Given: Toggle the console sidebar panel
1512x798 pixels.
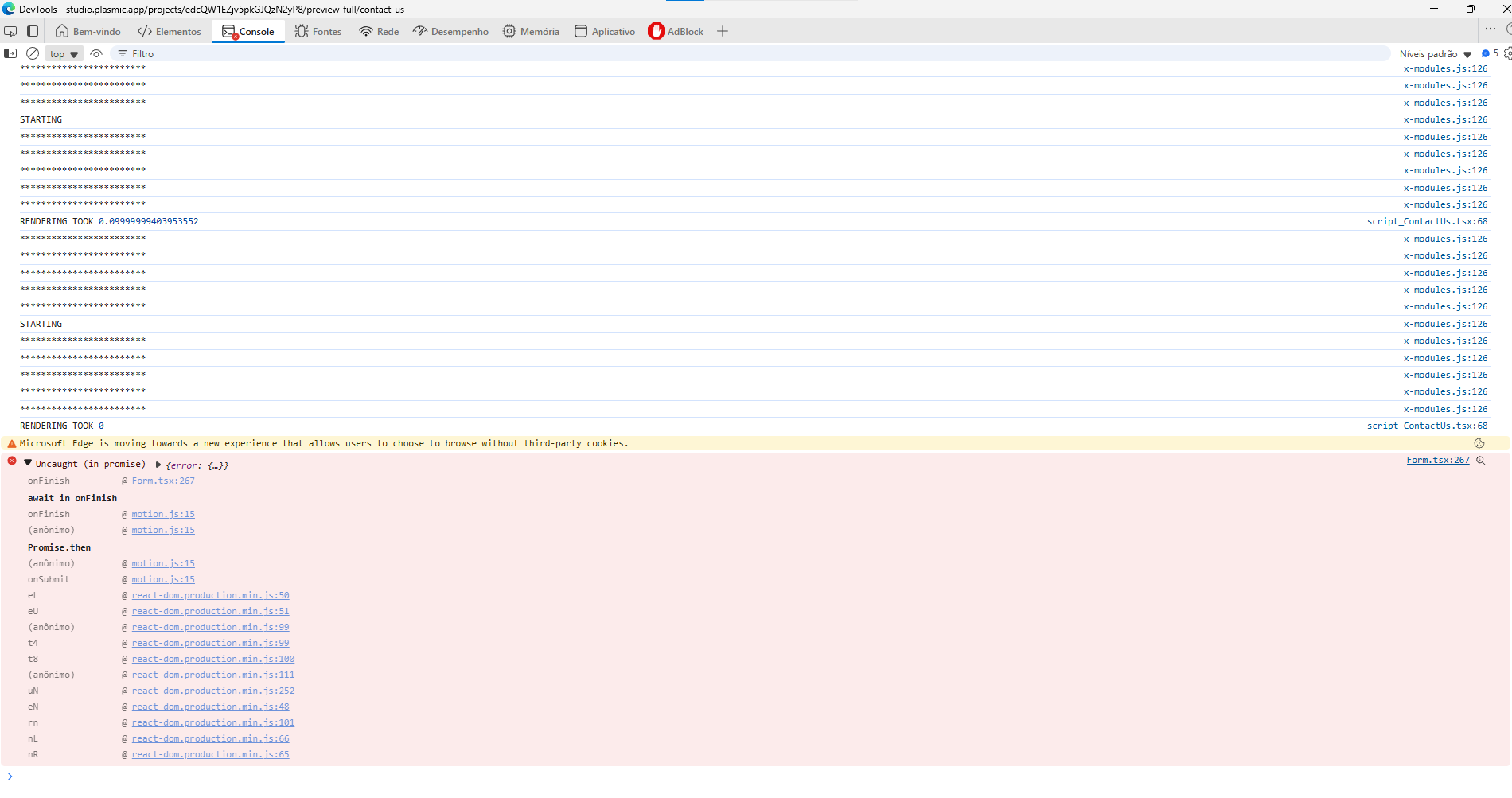Looking at the screenshot, I should point(10,54).
